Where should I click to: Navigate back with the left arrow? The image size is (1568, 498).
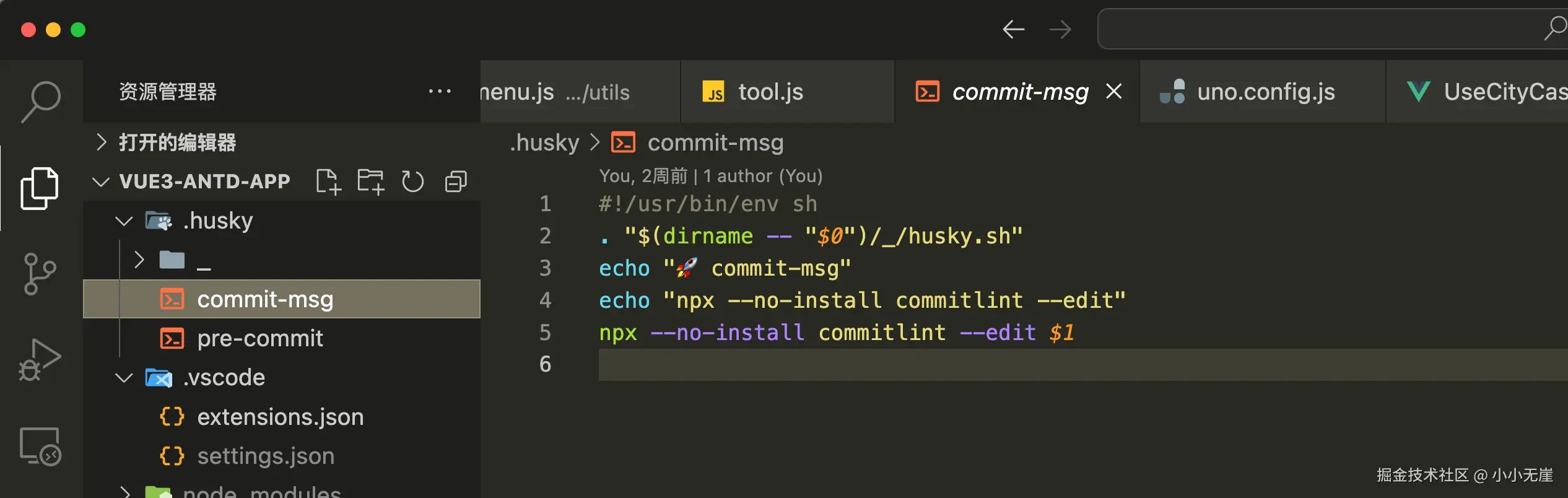1013,29
